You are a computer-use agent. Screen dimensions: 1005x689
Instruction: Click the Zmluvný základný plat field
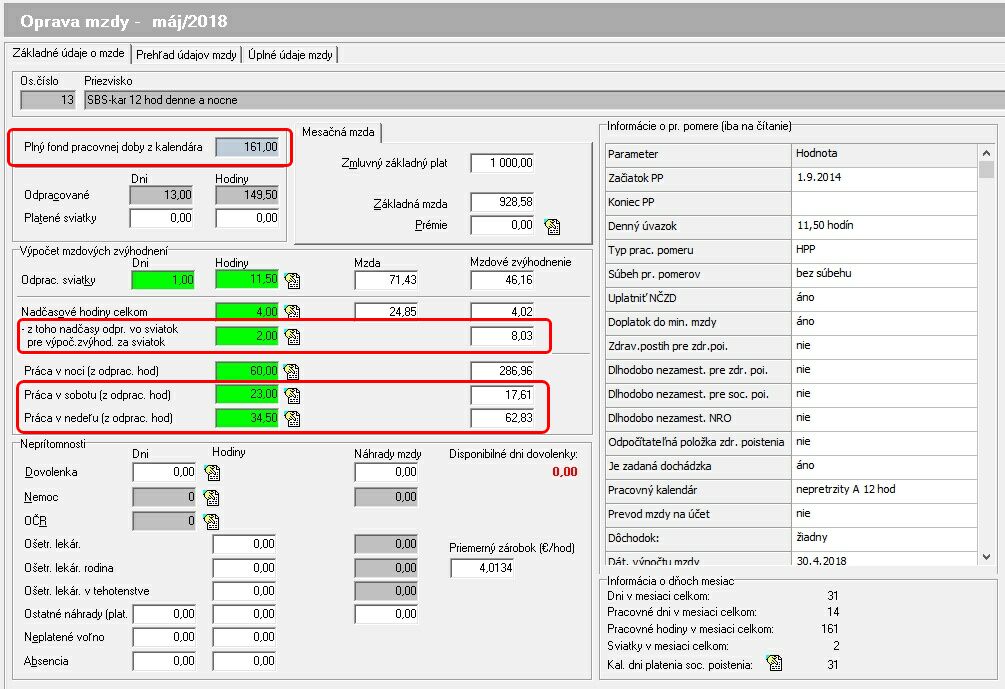tap(502, 163)
